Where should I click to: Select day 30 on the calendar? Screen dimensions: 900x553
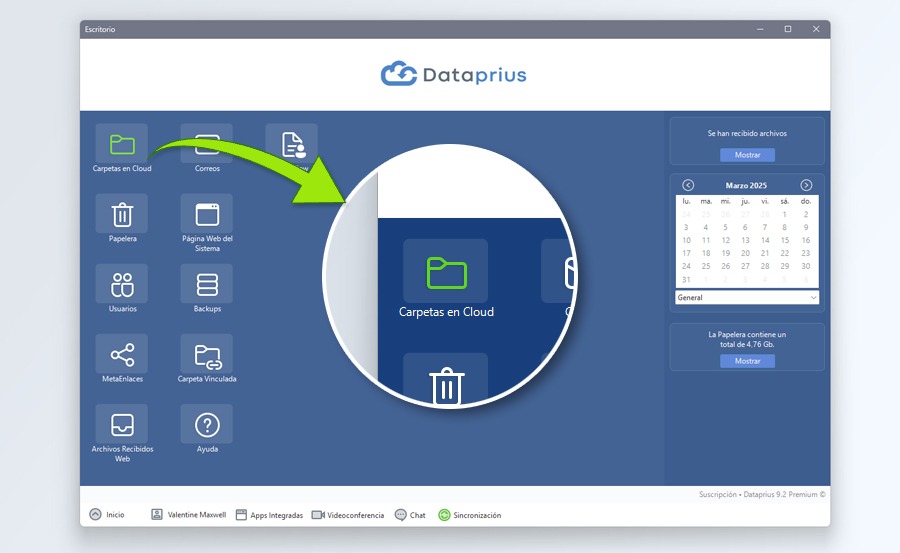point(806,266)
